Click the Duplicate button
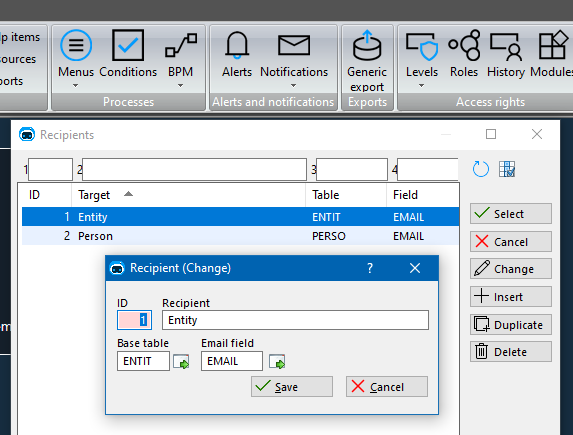This screenshot has width=573, height=435. click(511, 325)
